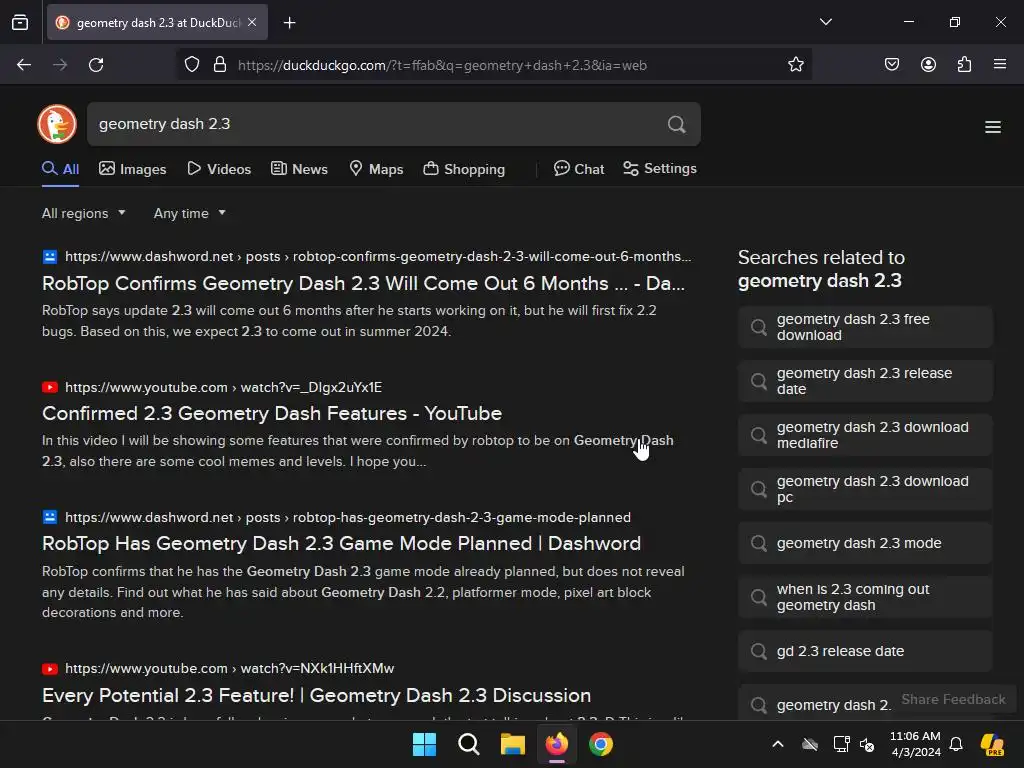Click Dashword favicon of first result

pos(50,257)
